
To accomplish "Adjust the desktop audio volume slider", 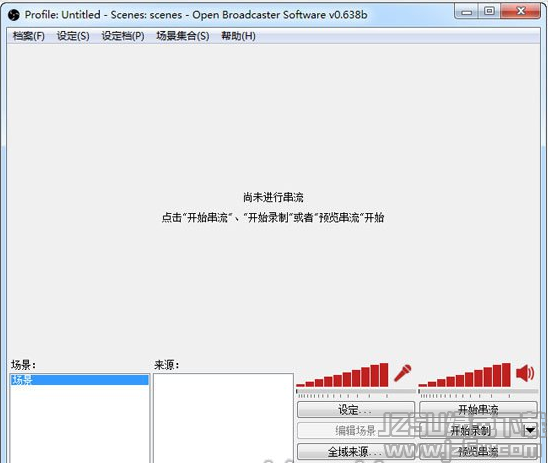I will pyautogui.click(x=478, y=392).
